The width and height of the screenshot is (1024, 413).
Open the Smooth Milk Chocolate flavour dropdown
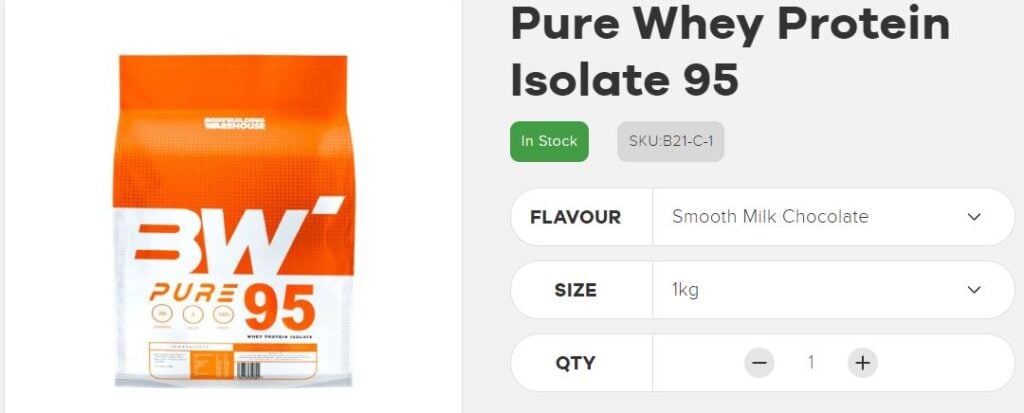pos(833,217)
